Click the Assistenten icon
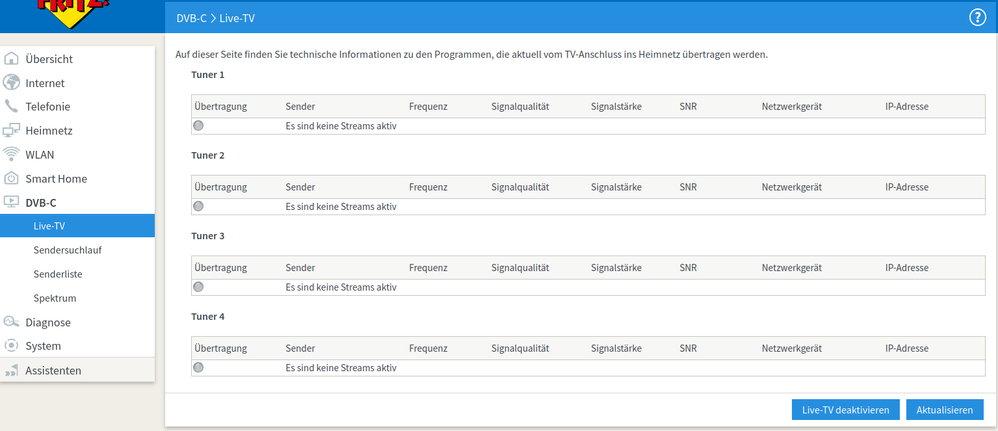Screen dimensions: 998x431 (12, 370)
